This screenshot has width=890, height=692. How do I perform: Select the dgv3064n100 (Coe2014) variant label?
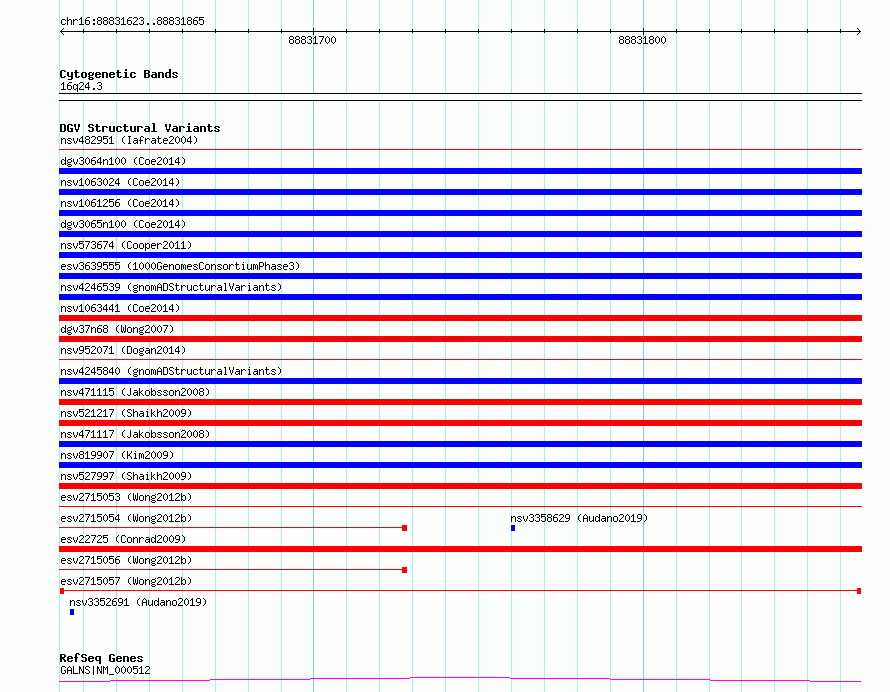(123, 161)
